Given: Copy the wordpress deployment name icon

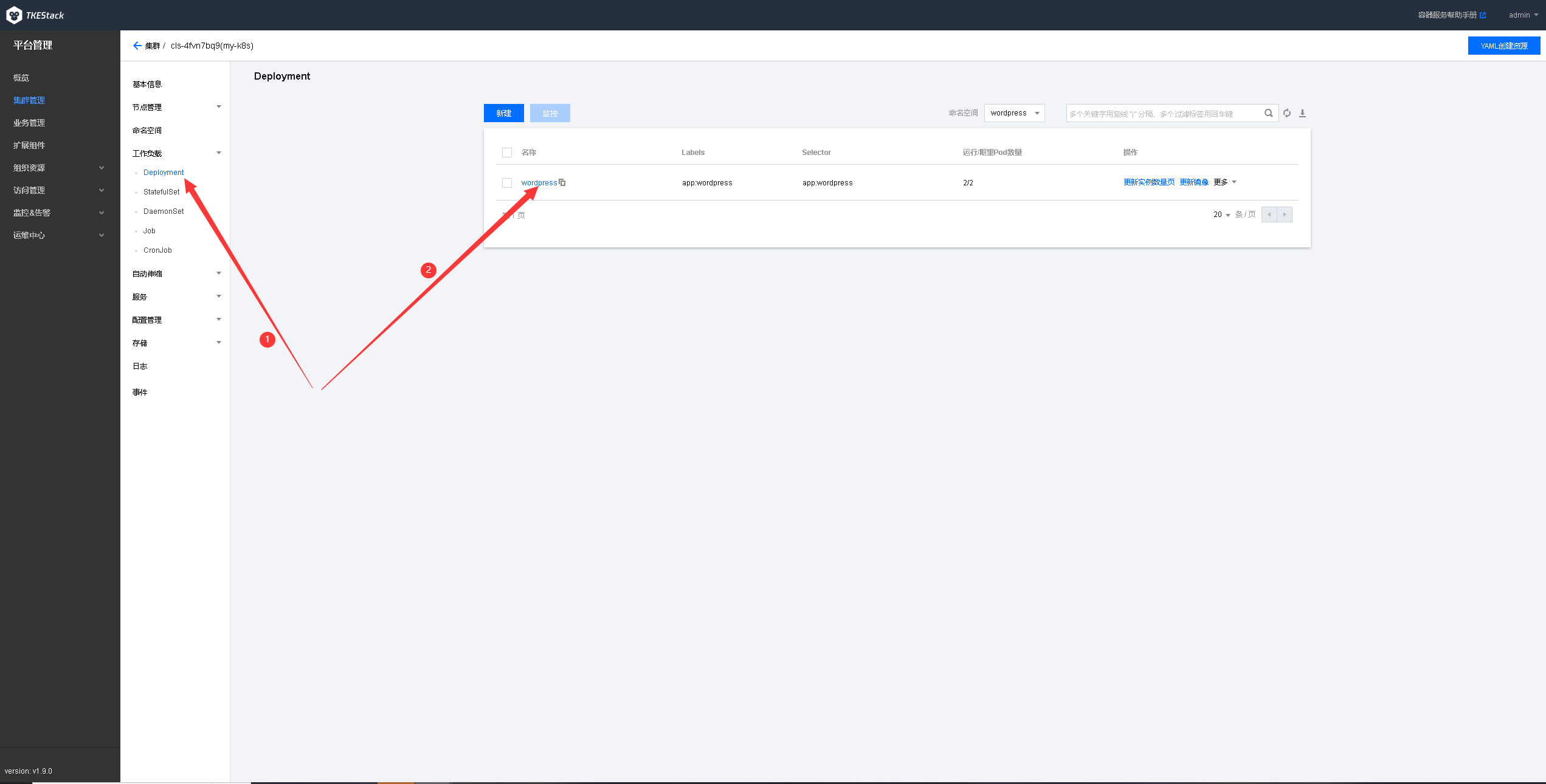Looking at the screenshot, I should (x=562, y=182).
